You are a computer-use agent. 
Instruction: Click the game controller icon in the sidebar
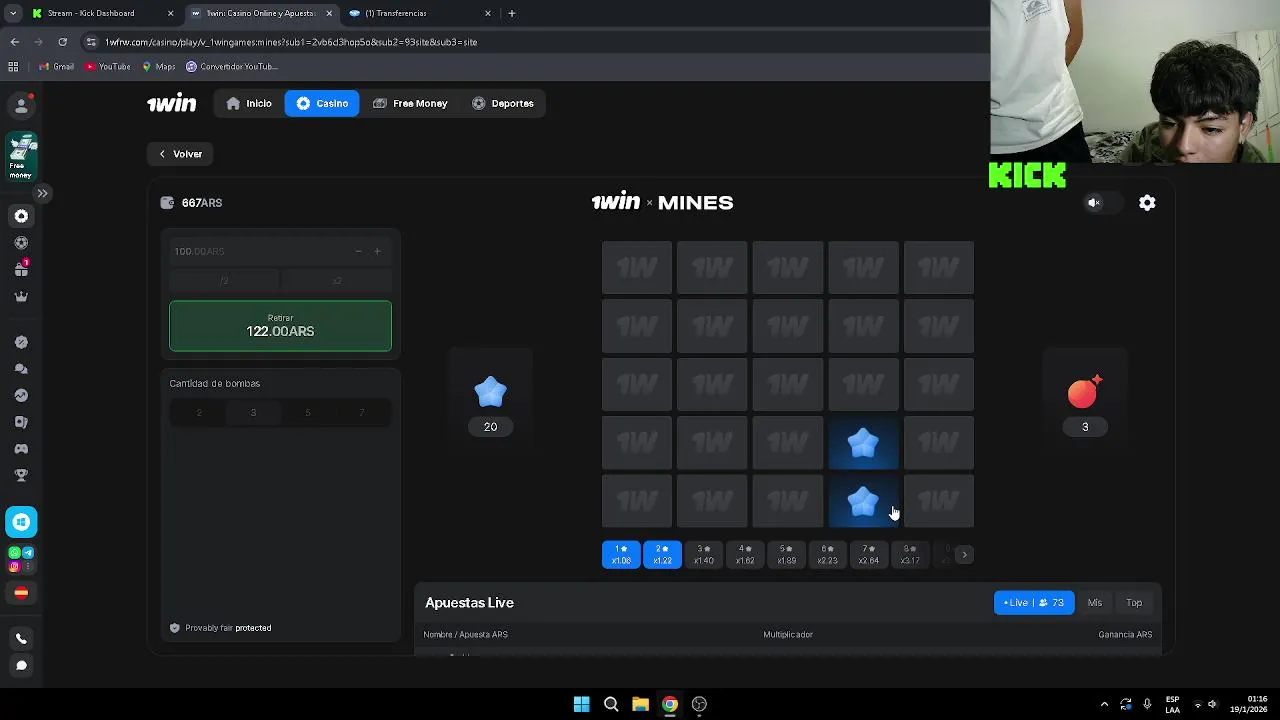[x=21, y=448]
